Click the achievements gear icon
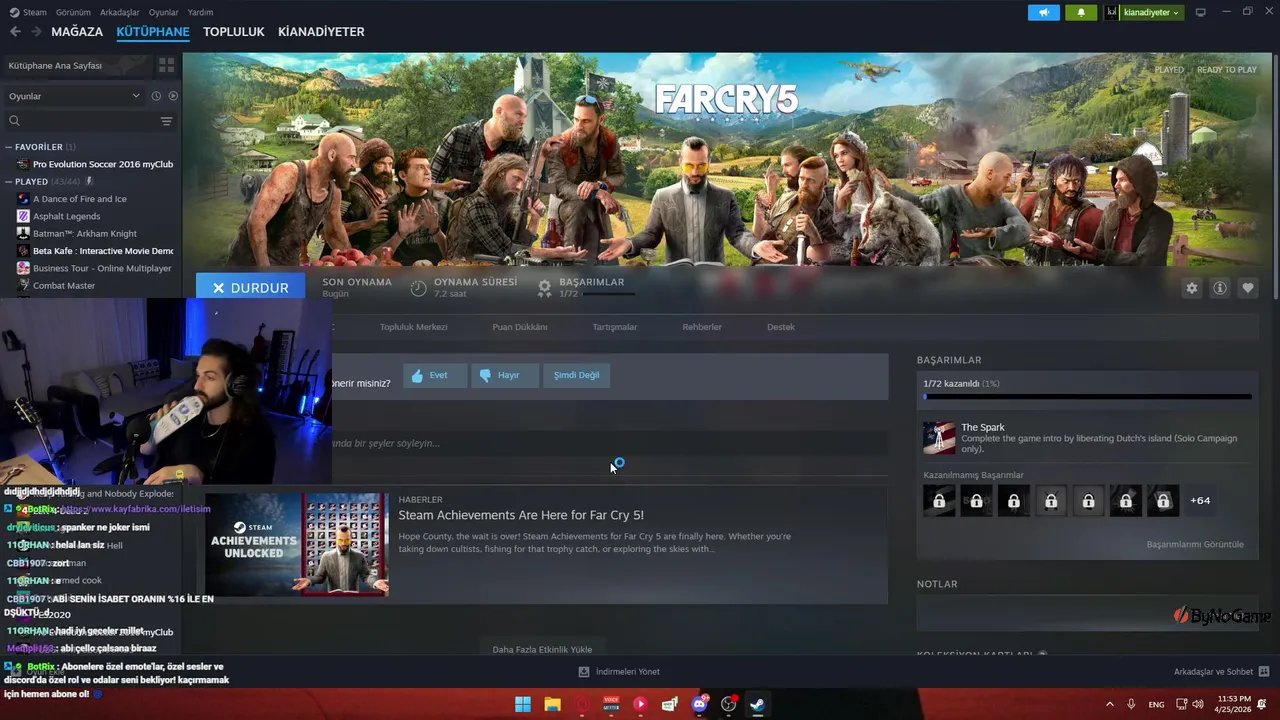 click(544, 288)
